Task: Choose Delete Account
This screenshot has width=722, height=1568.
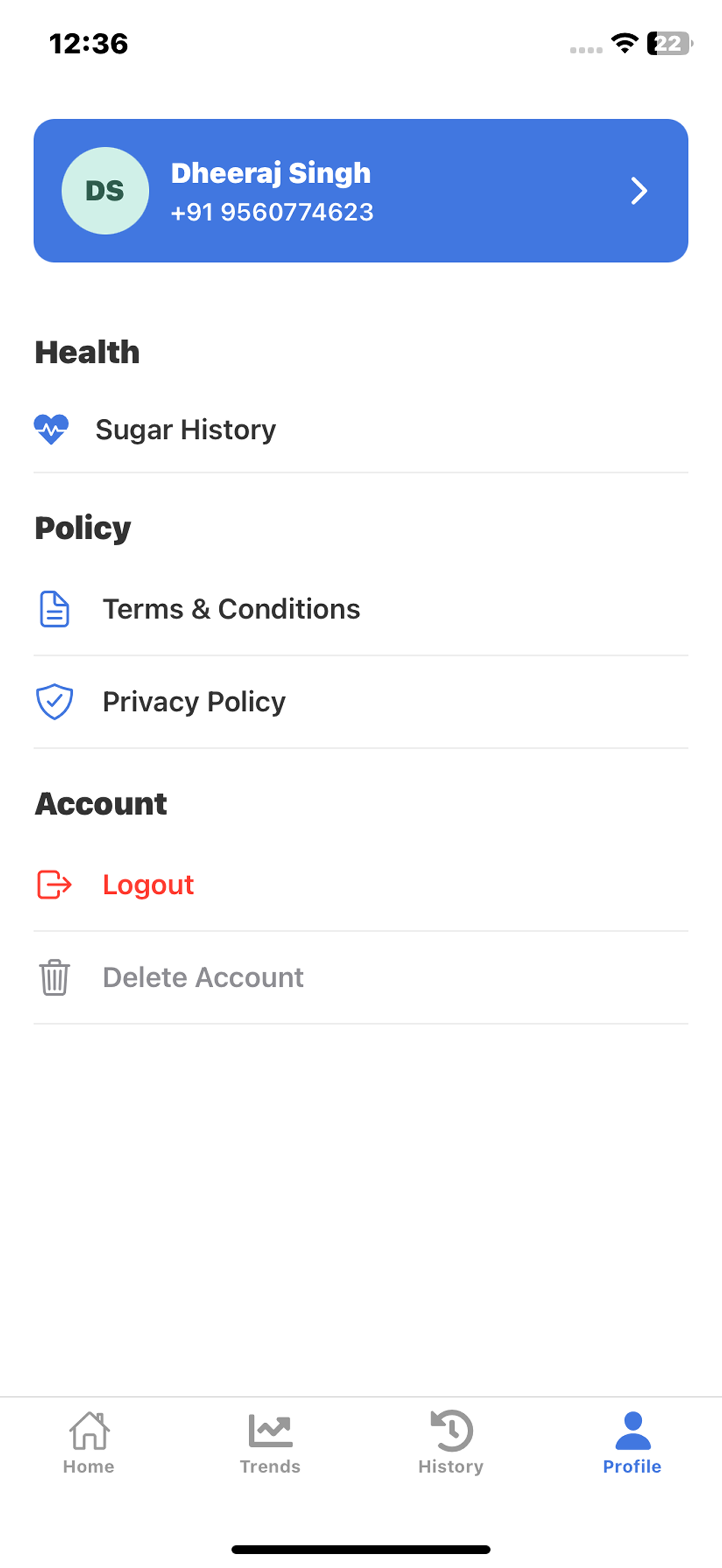Action: coord(361,978)
